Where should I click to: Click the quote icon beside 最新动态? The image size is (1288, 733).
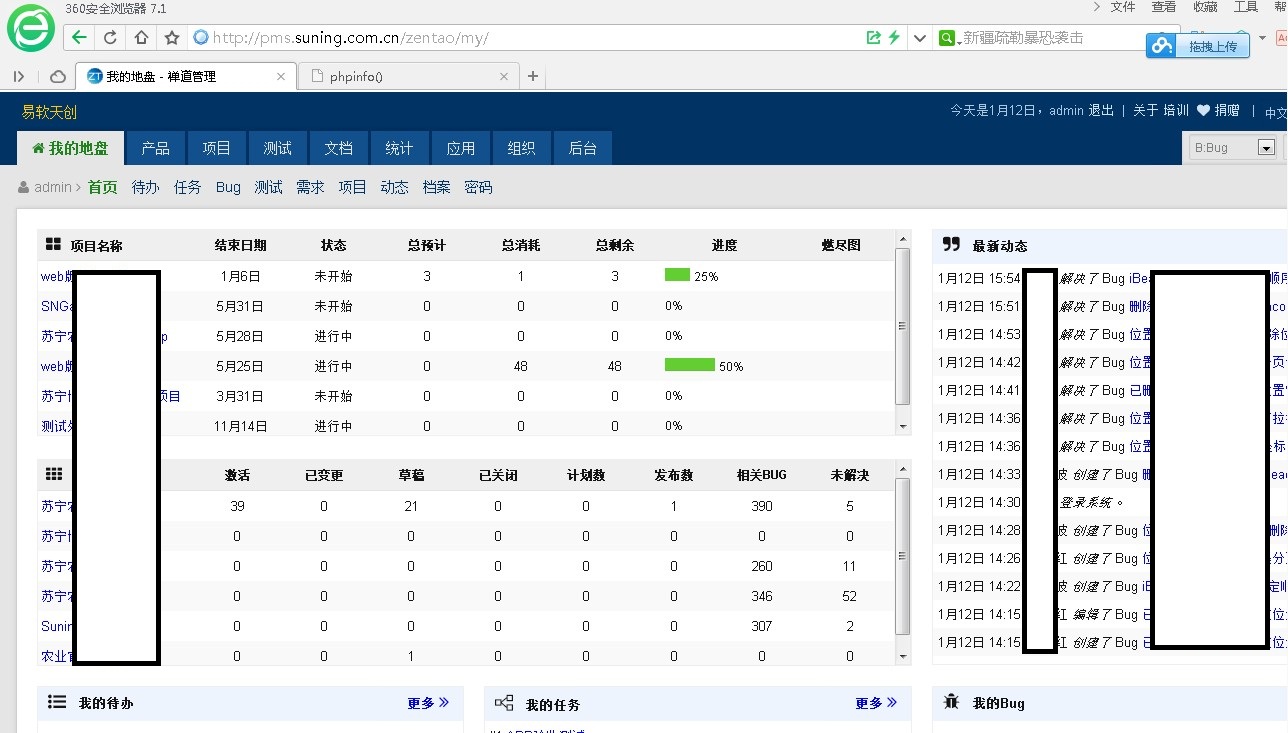click(x=951, y=244)
